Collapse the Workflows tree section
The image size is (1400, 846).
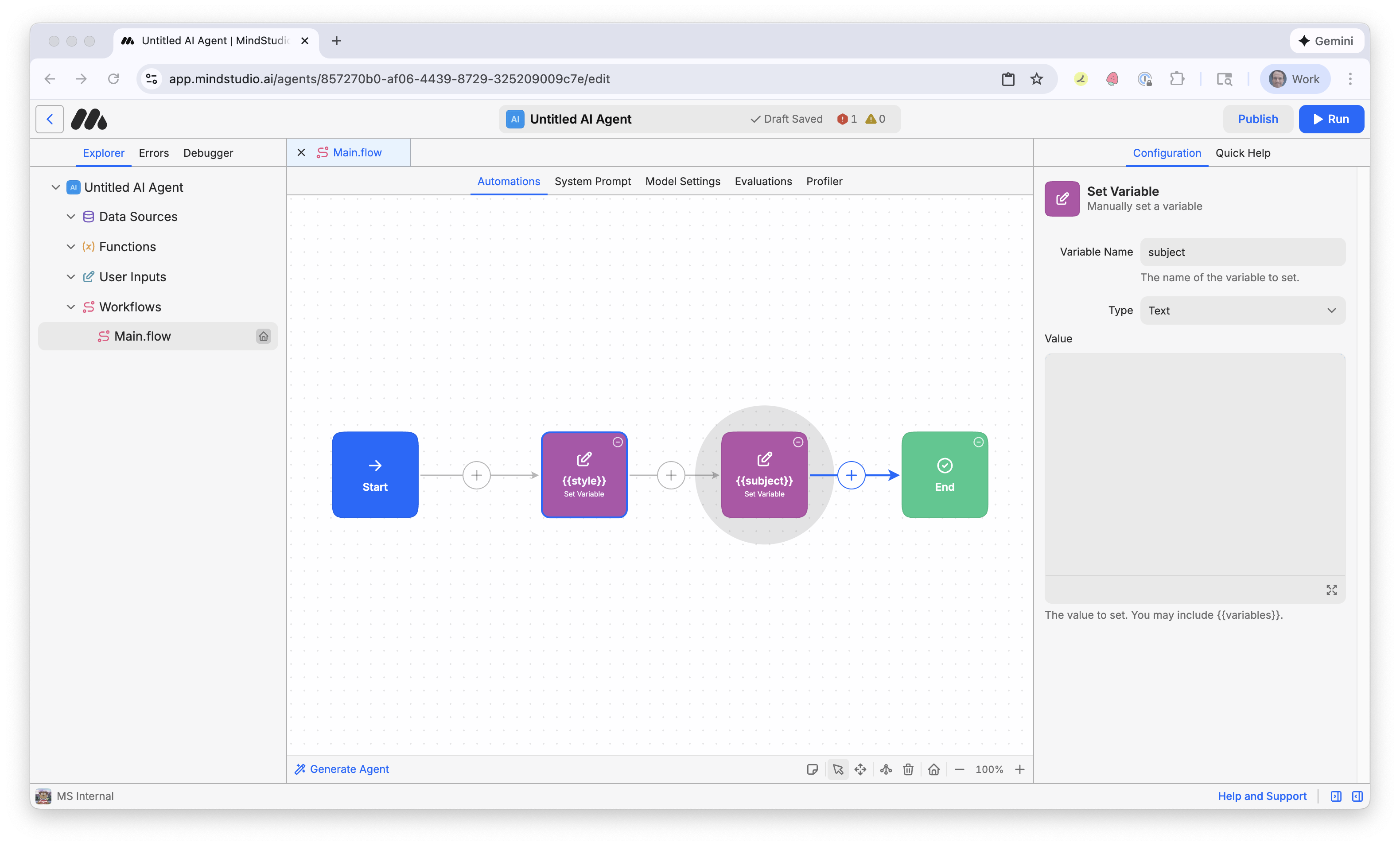pos(70,306)
